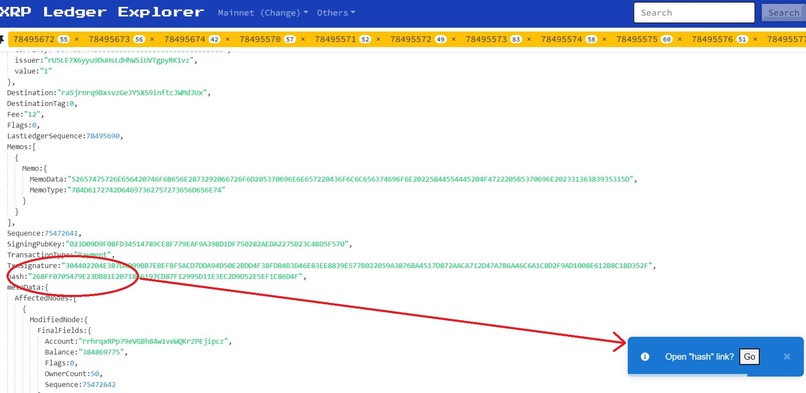This screenshot has width=806, height=393.
Task: Click the Go button to open hash link
Action: point(749,357)
